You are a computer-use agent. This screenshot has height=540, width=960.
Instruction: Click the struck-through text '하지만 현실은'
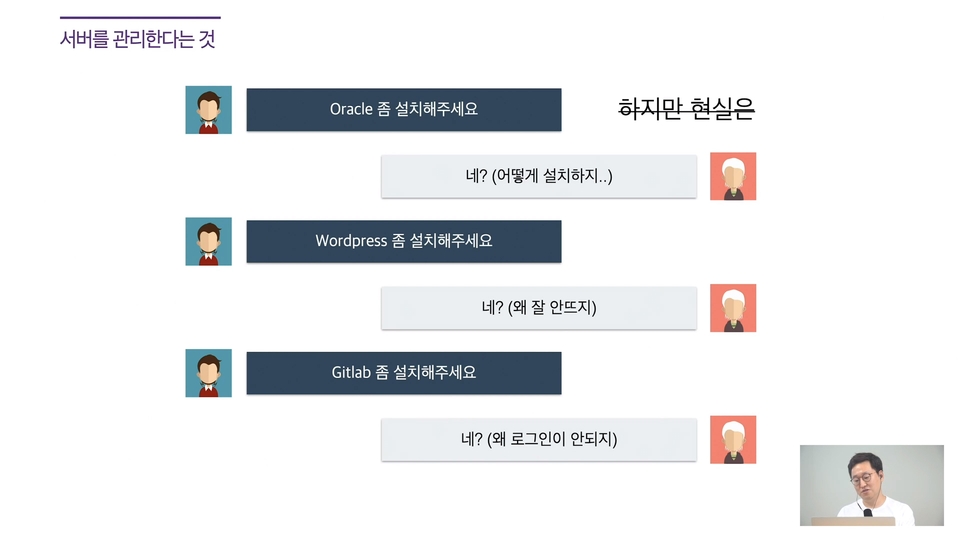pyautogui.click(x=686, y=109)
